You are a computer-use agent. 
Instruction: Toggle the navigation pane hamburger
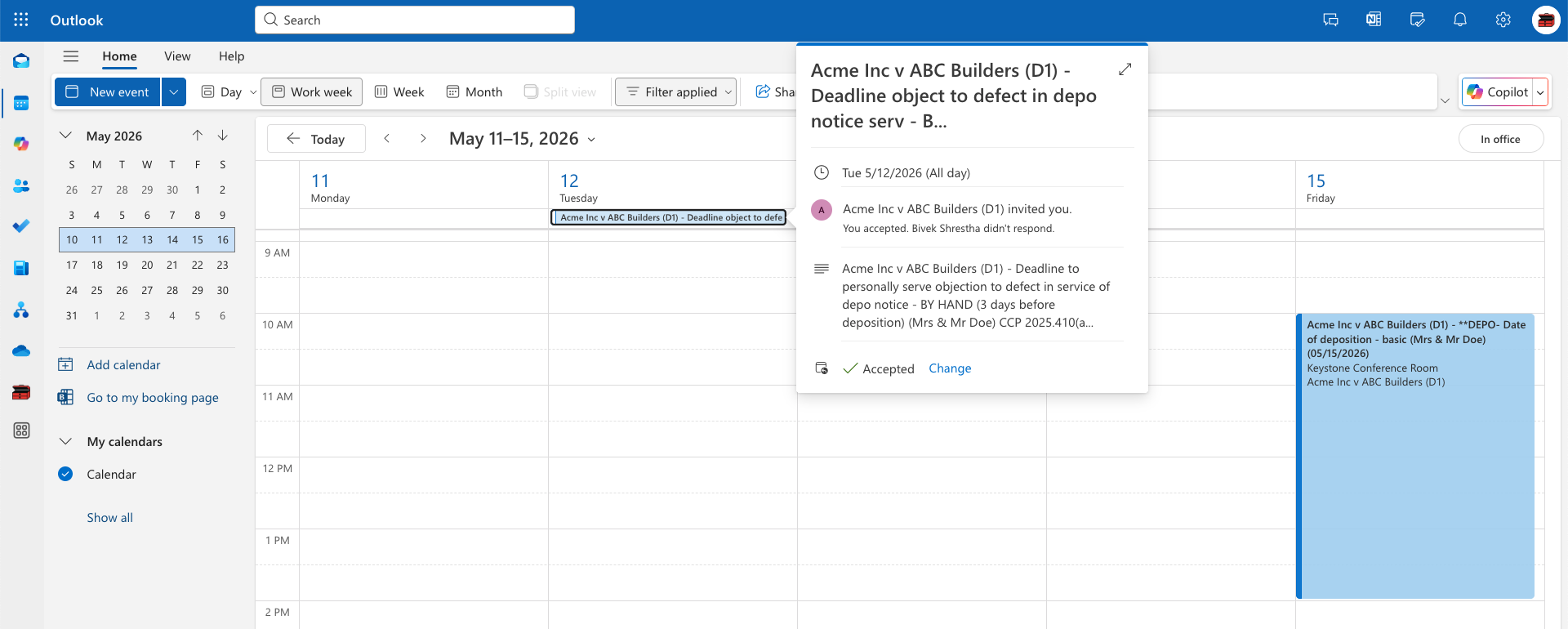click(x=71, y=56)
